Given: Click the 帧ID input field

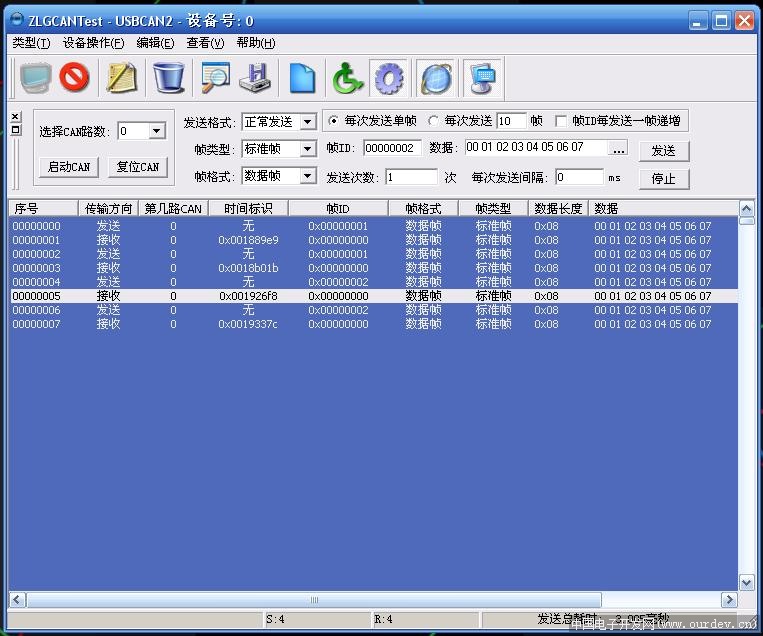Looking at the screenshot, I should [x=392, y=148].
